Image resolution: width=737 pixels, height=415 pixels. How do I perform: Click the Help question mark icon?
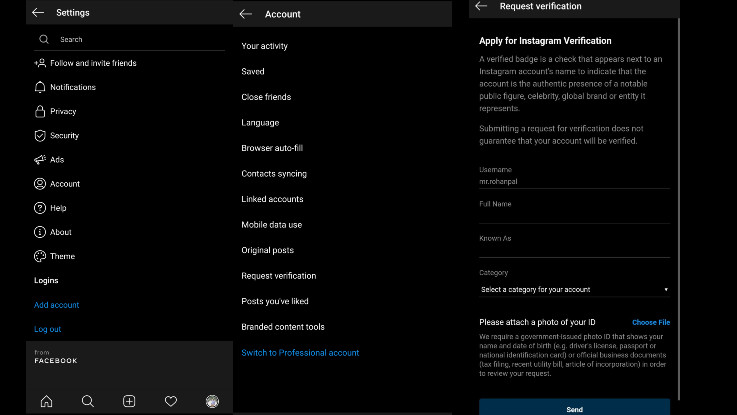tap(40, 208)
